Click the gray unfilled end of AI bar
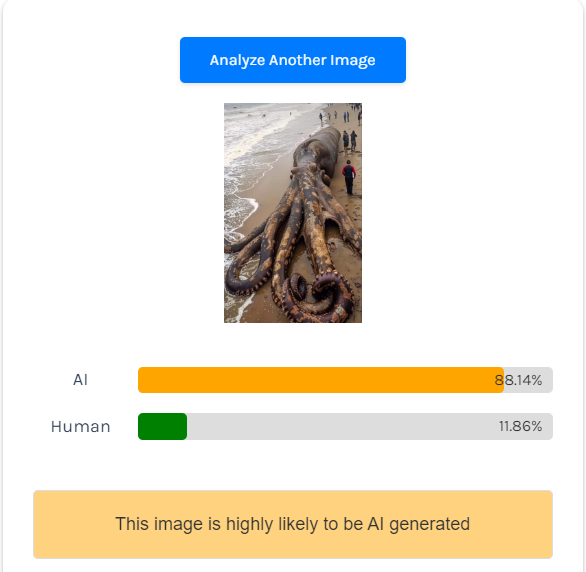The image size is (586, 572). (x=528, y=380)
